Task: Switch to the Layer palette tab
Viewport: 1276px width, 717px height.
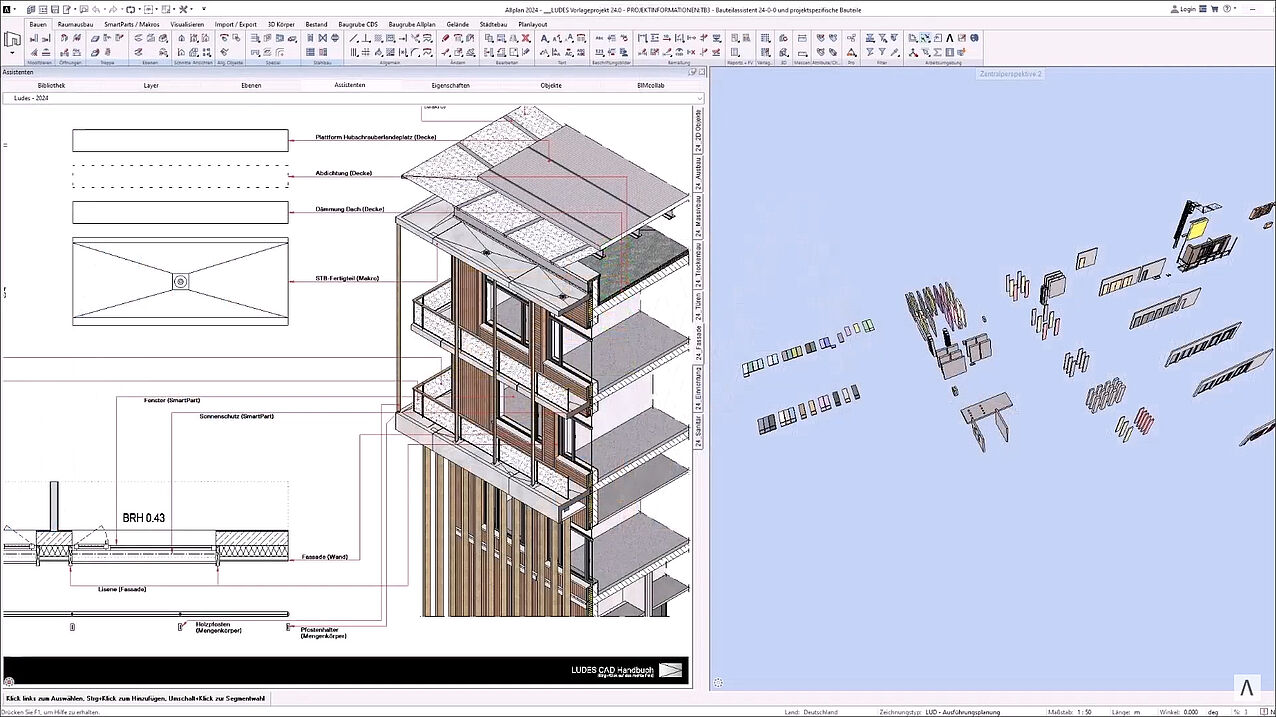Action: point(151,86)
